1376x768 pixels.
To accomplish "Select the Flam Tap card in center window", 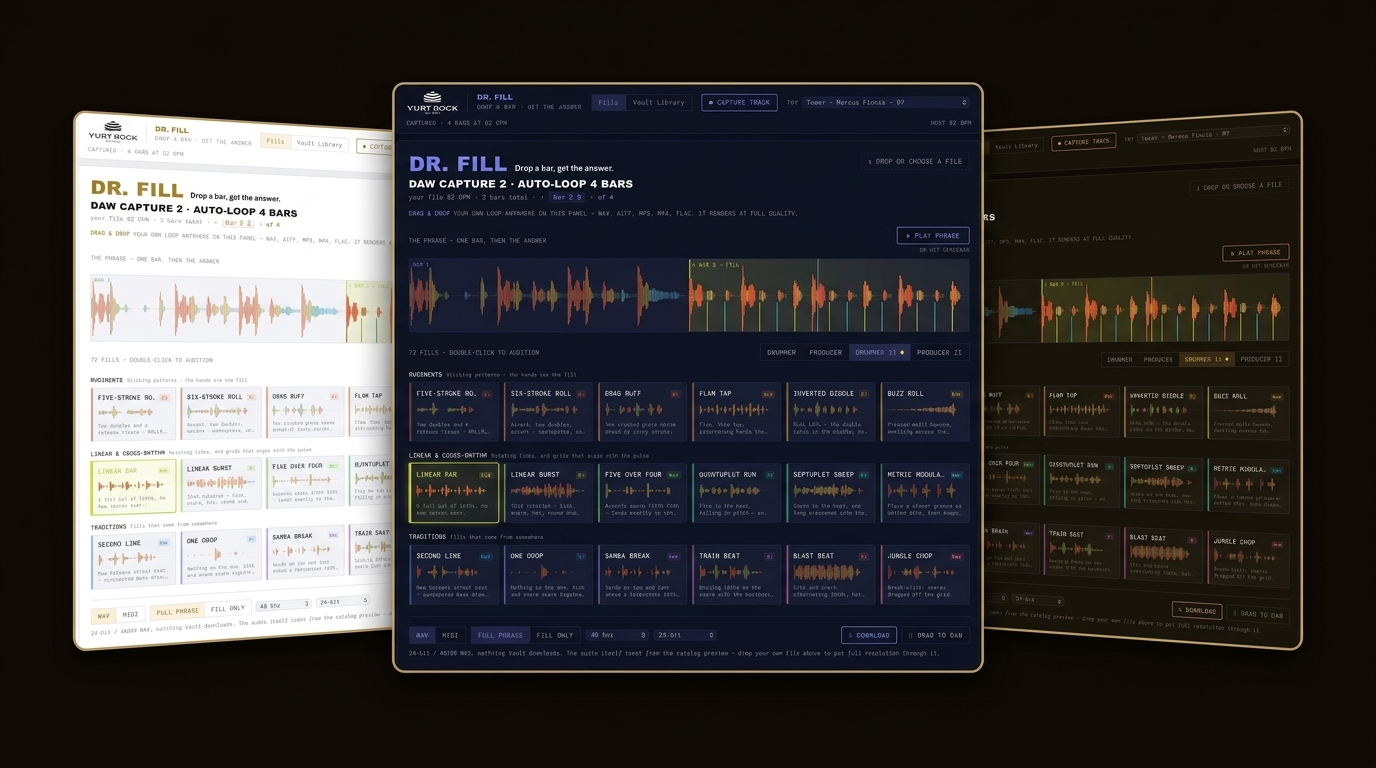I will pos(737,412).
